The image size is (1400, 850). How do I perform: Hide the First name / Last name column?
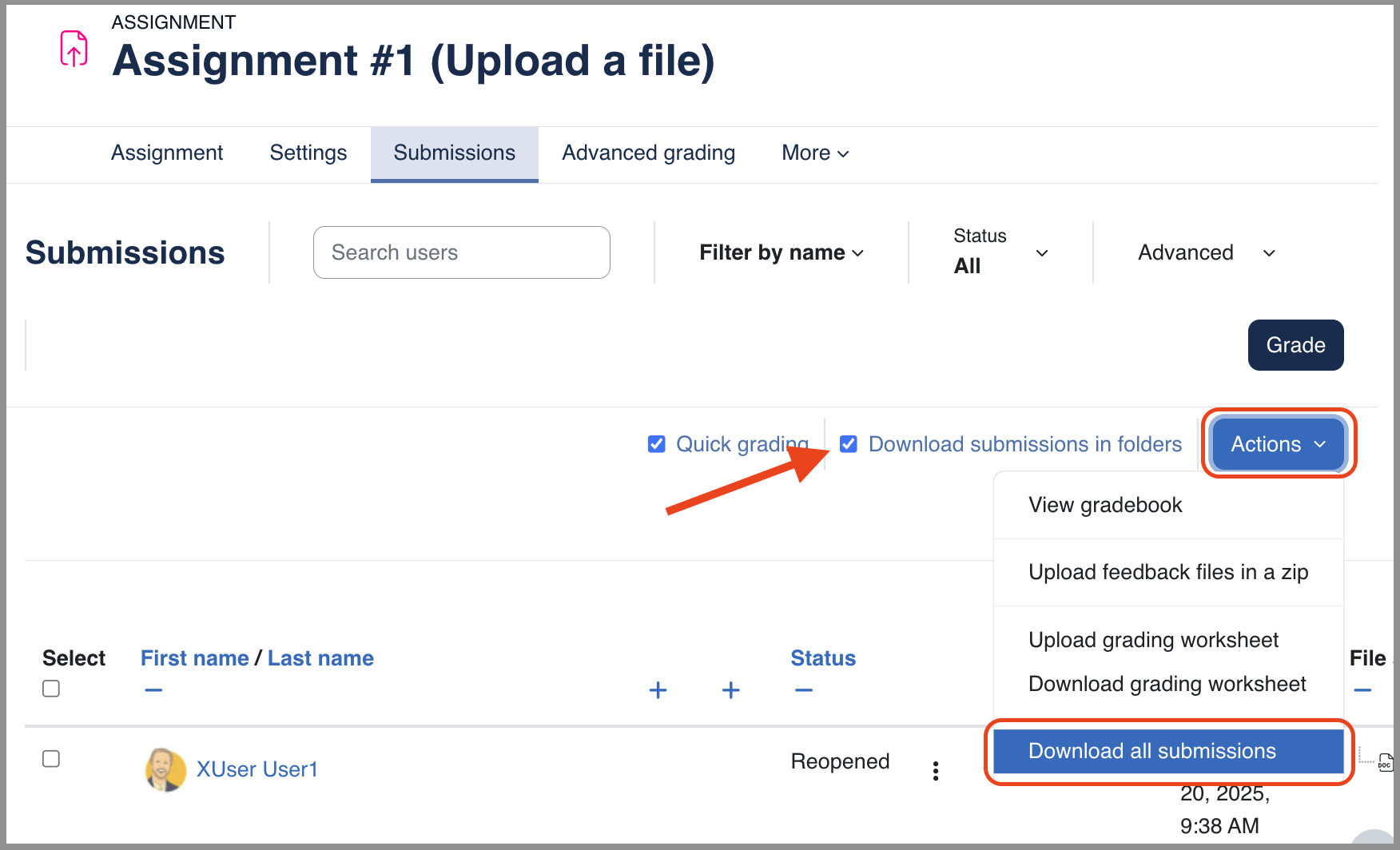pyautogui.click(x=153, y=690)
